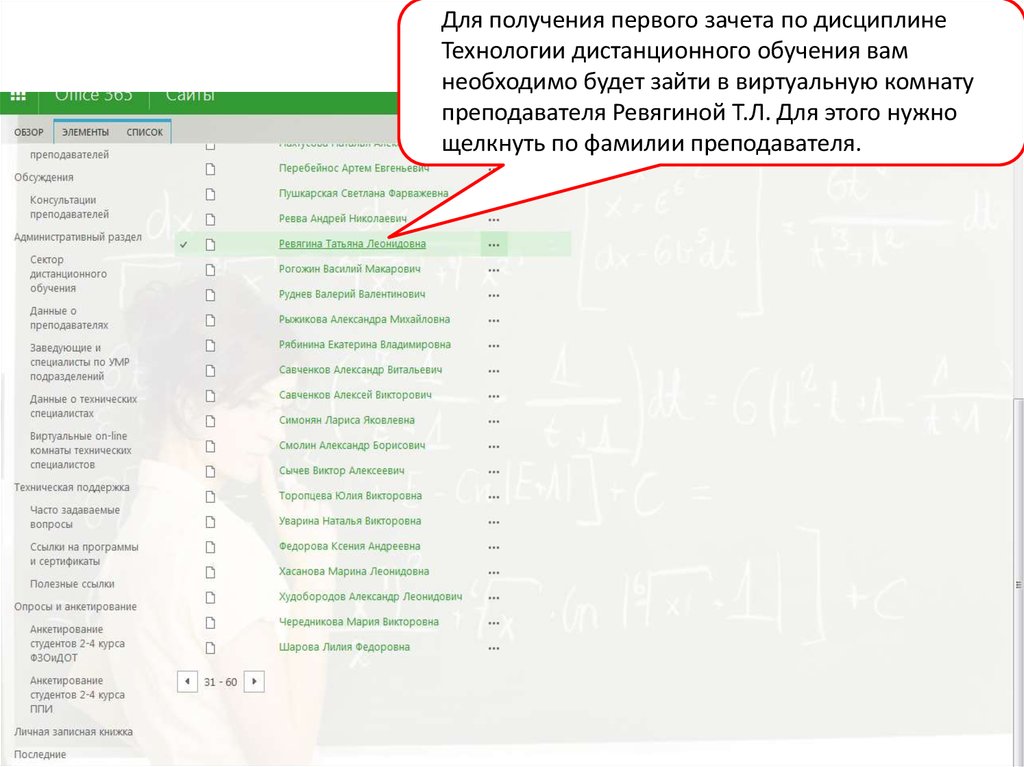Click document icon beside Ревва Андрей Николаевич
The height and width of the screenshot is (767, 1024).
(x=210, y=218)
